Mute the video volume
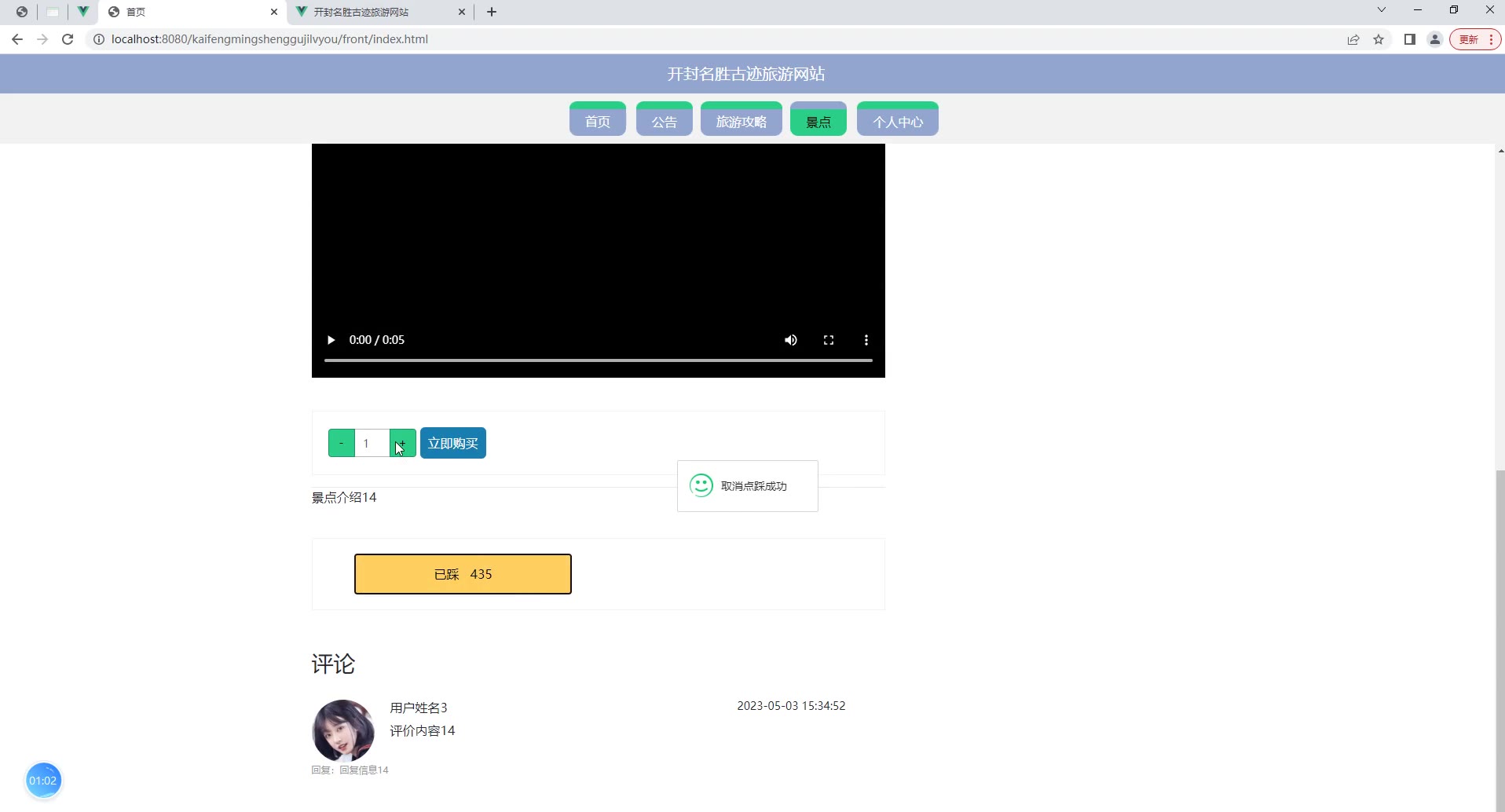Screen dimensions: 1505x812 coord(791,340)
